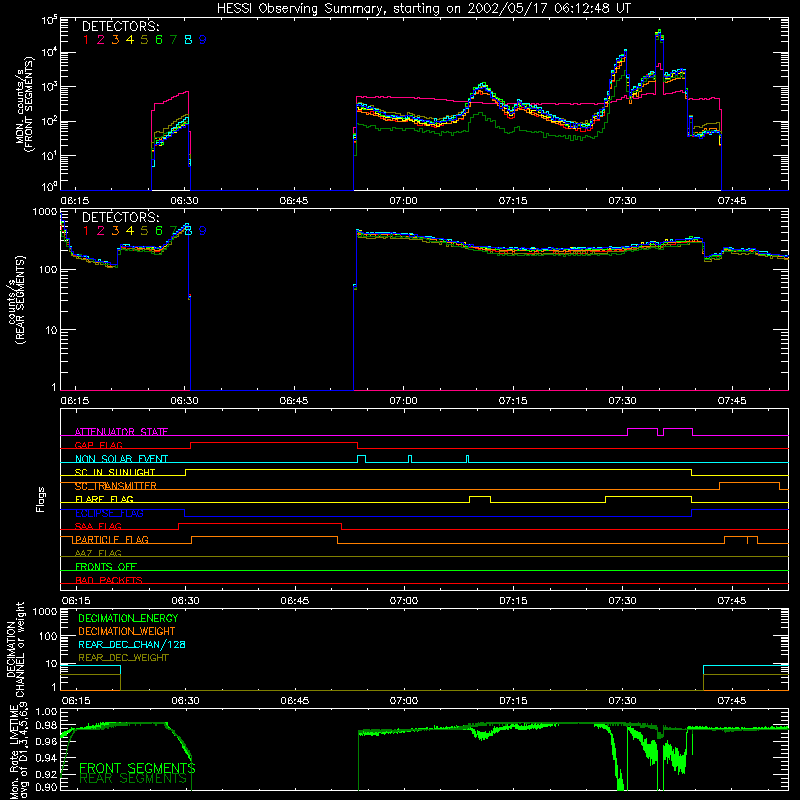The width and height of the screenshot is (800, 800).
Task: Select red detector 1 in front segments legend
Action: [86, 40]
